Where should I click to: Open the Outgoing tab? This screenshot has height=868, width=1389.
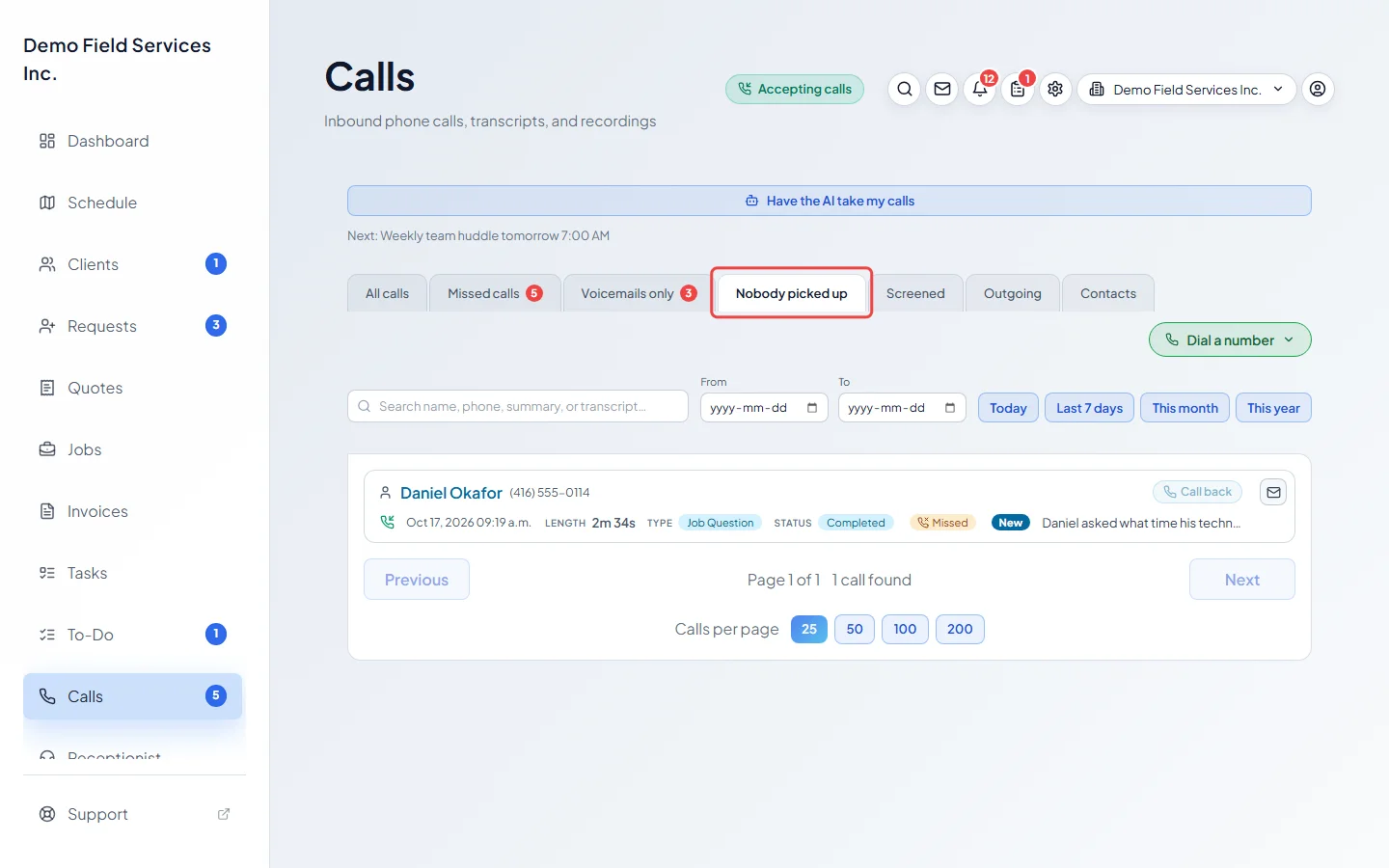(x=1013, y=293)
